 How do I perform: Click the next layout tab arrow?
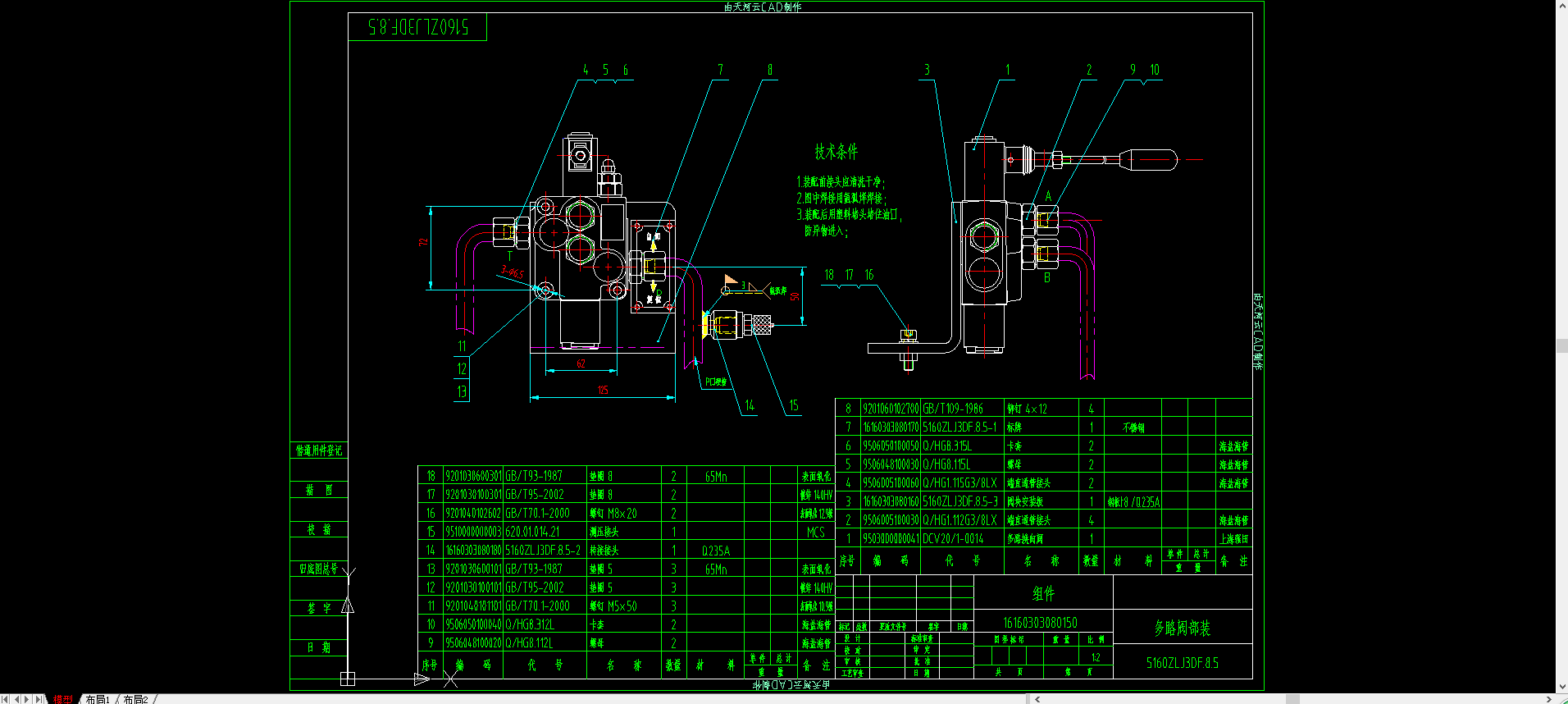pos(27,699)
